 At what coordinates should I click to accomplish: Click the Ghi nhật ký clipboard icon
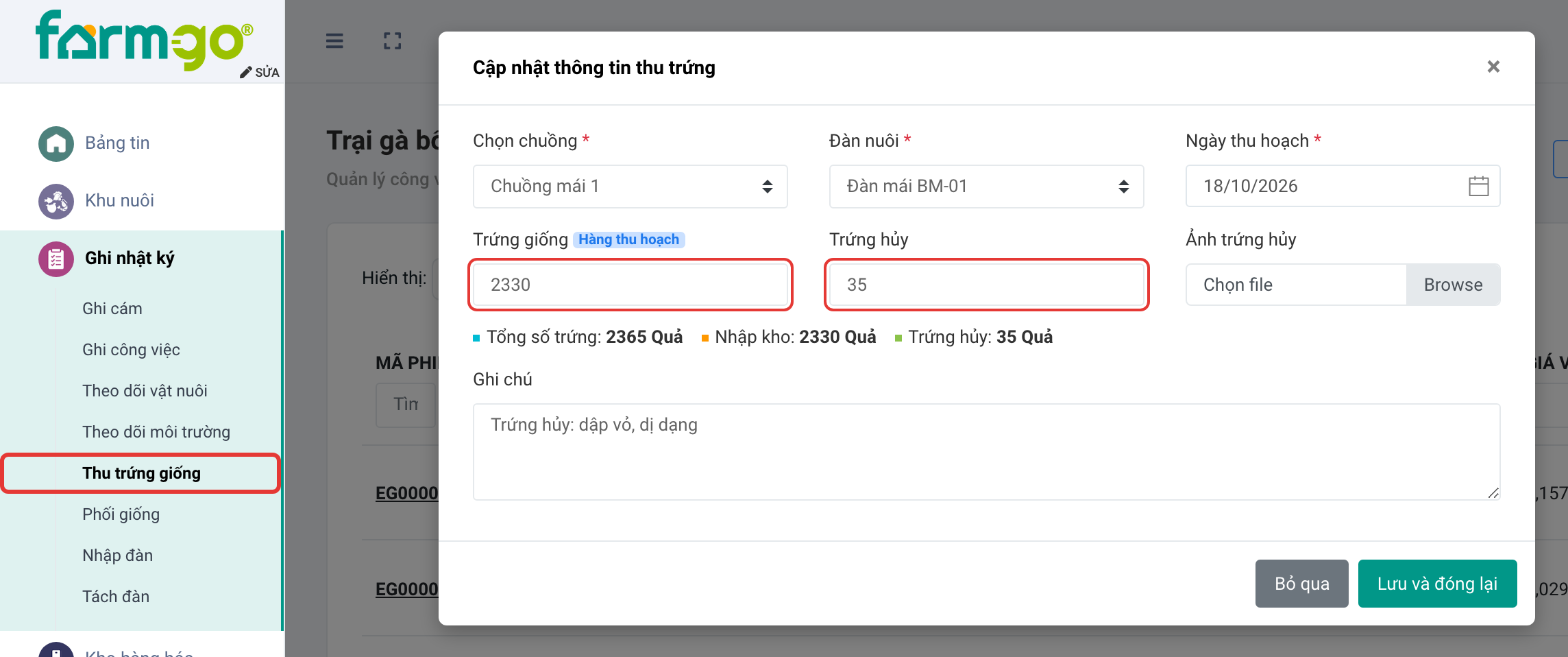pyautogui.click(x=56, y=259)
